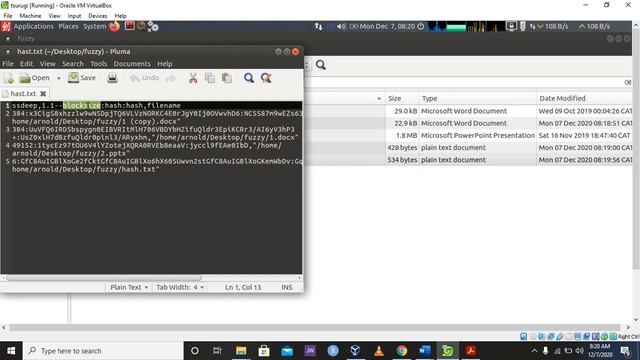Click the Type here to search box
The height and width of the screenshot is (360, 640).
point(103,351)
